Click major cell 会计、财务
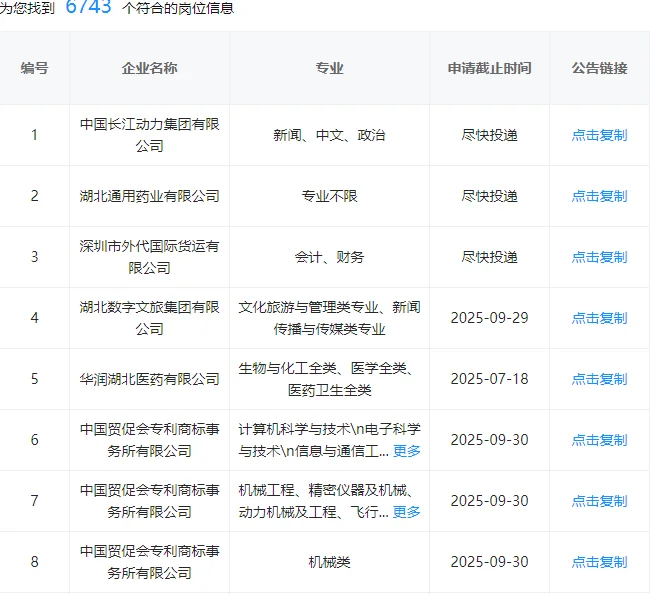Image resolution: width=650 pixels, height=594 pixels. [x=330, y=257]
